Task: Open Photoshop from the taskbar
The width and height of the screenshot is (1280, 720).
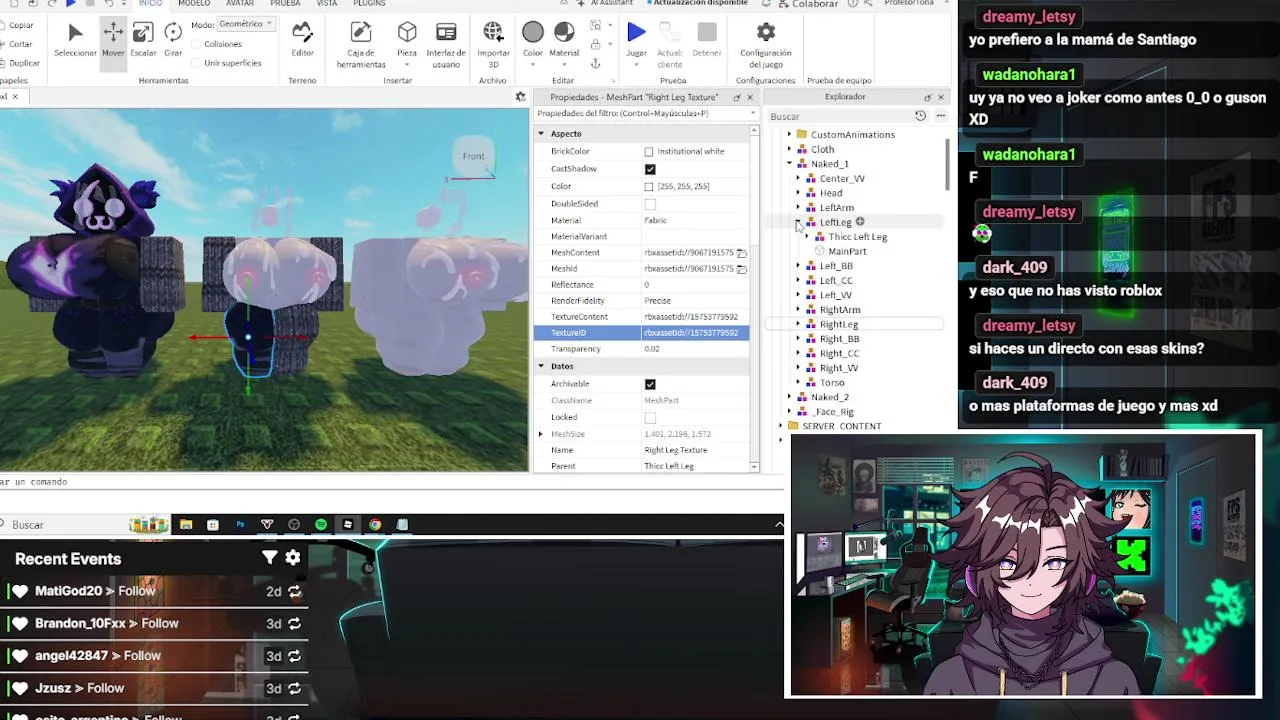Action: 240,524
